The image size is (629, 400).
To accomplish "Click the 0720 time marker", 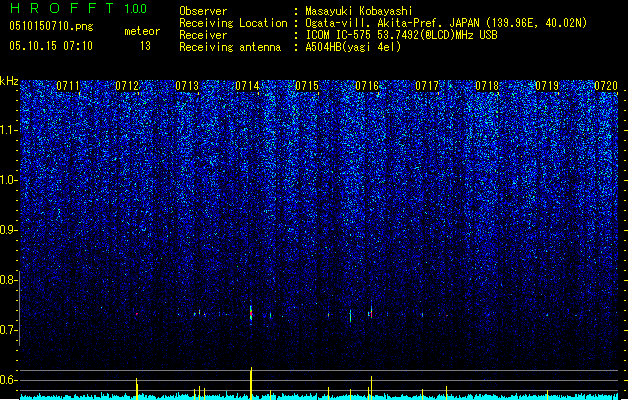I will [606, 86].
